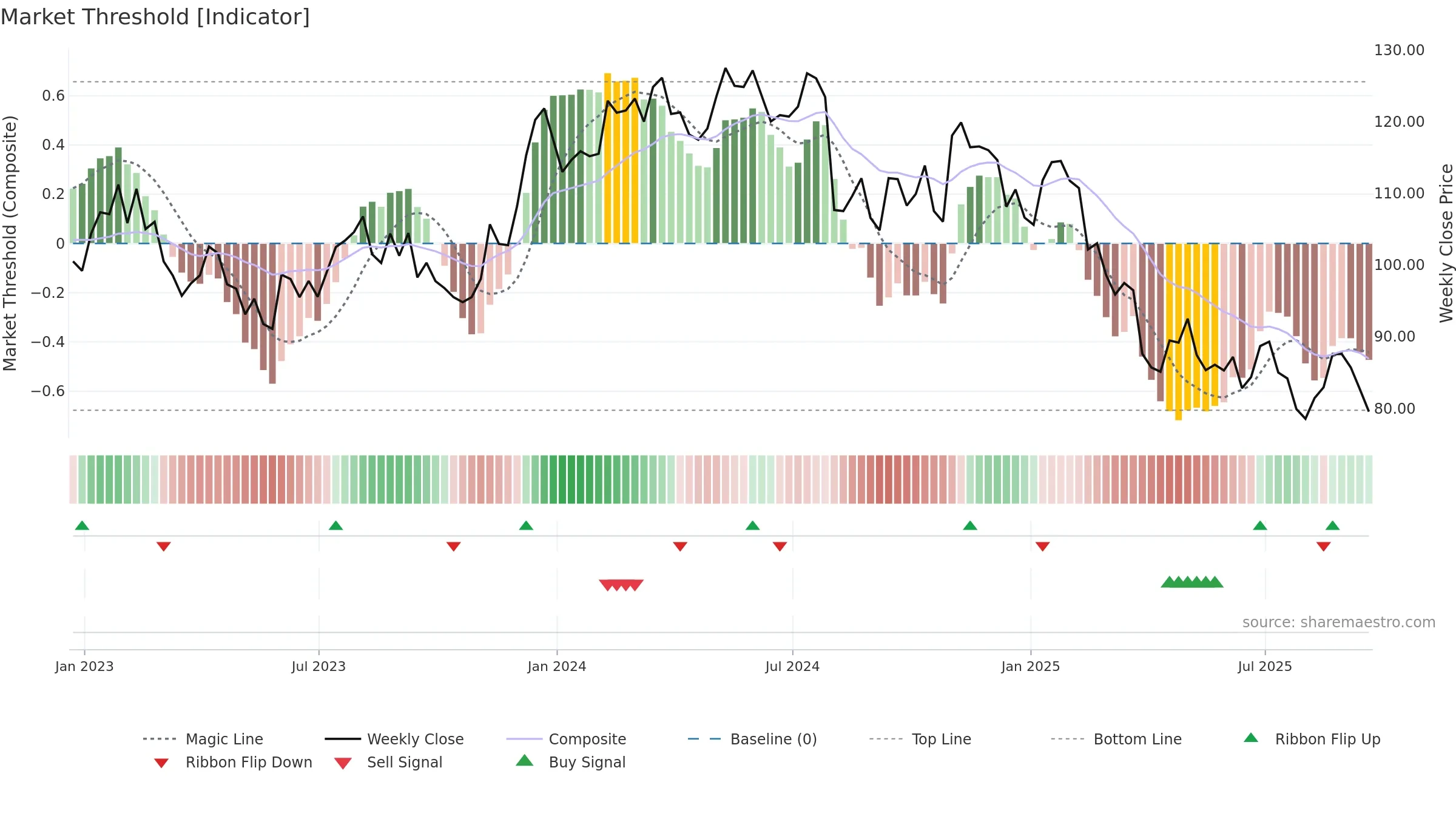Click the Jul 2023 x-axis label
The image size is (1456, 819).
click(318, 667)
